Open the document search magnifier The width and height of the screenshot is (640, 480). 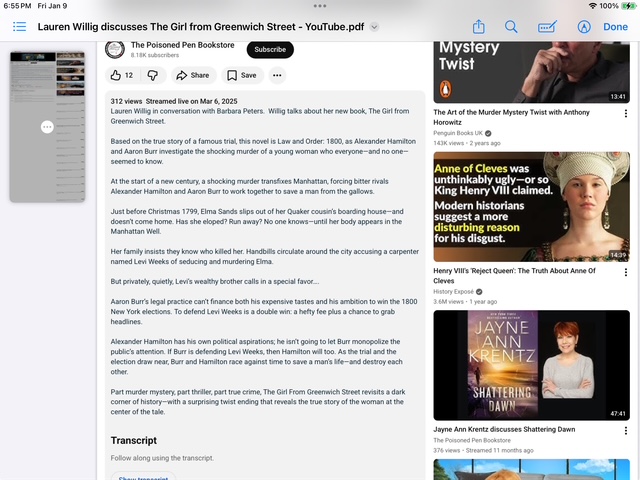[x=511, y=27]
